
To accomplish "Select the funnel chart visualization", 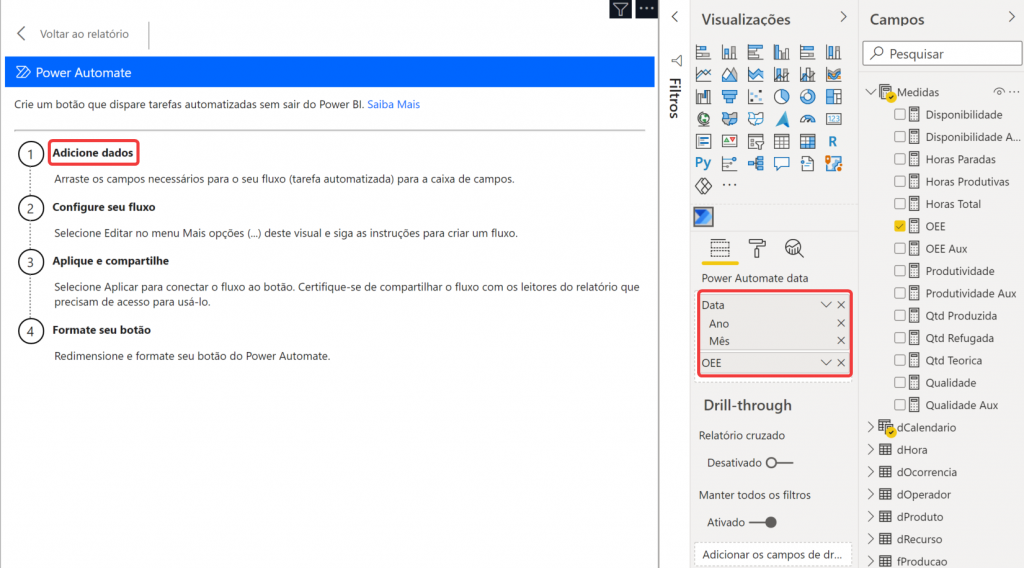I will 729,97.
